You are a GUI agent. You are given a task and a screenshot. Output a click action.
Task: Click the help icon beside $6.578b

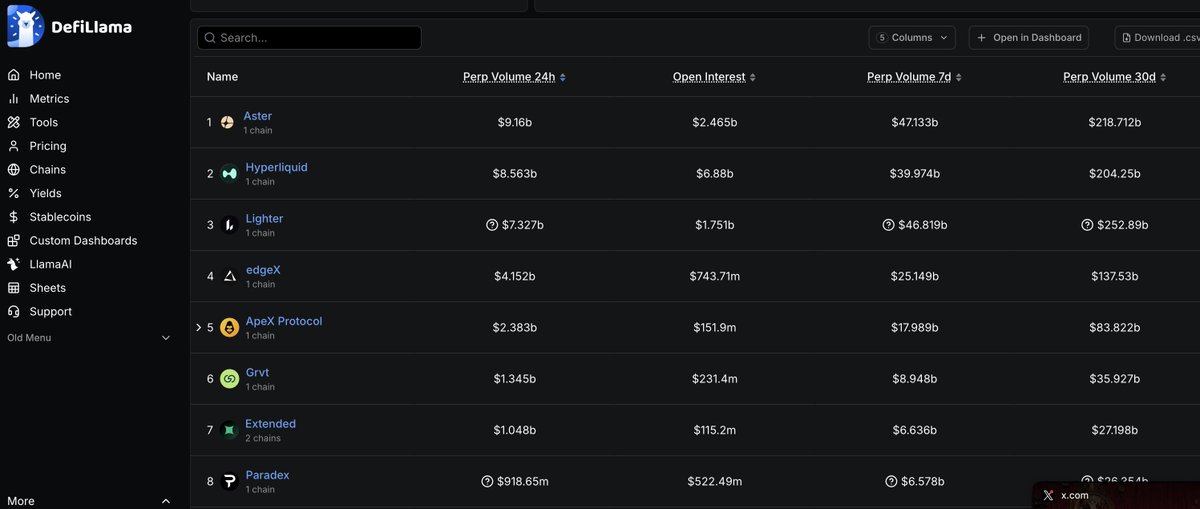tap(891, 481)
